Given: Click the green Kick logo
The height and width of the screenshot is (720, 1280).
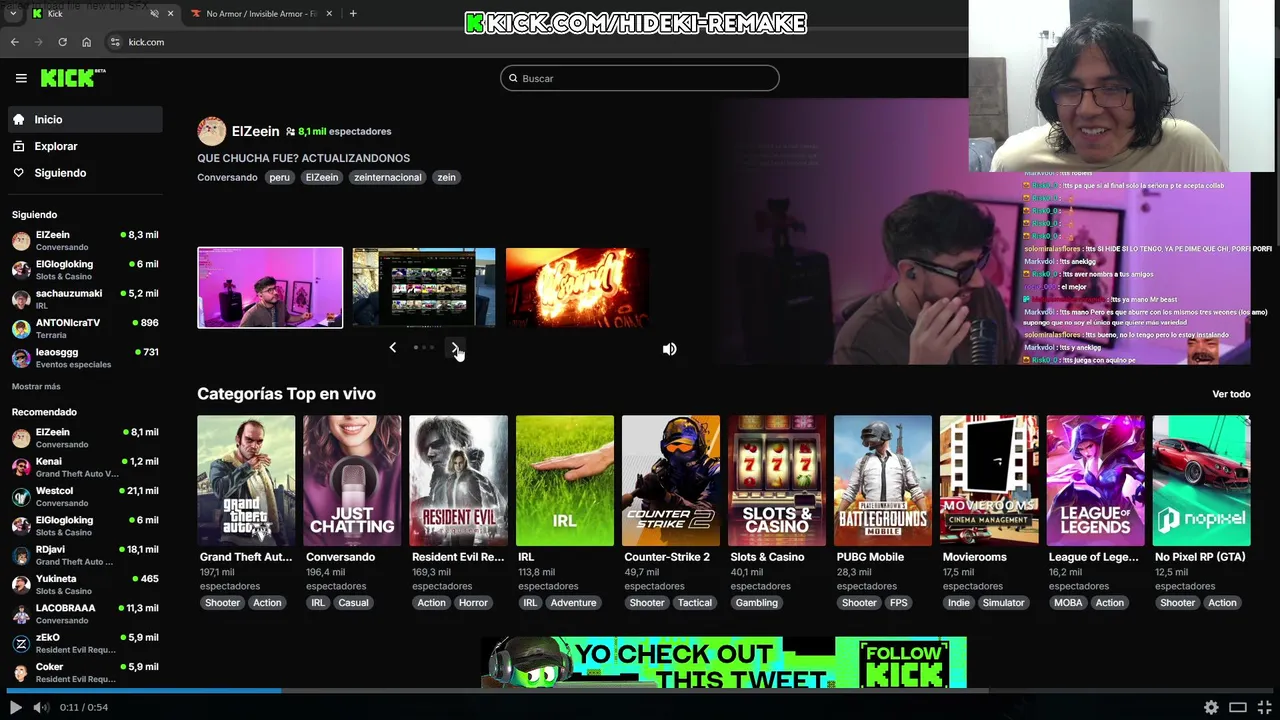Looking at the screenshot, I should coord(72,78).
